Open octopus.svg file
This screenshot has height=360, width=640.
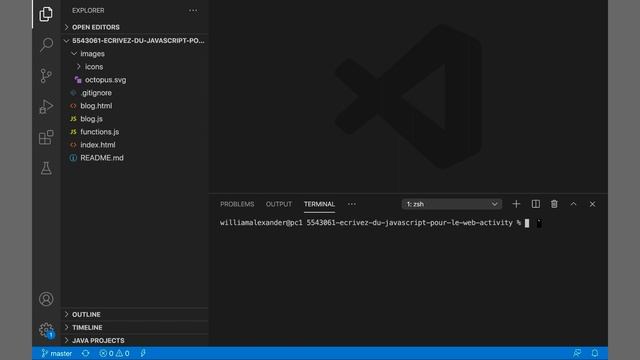pos(135,80)
